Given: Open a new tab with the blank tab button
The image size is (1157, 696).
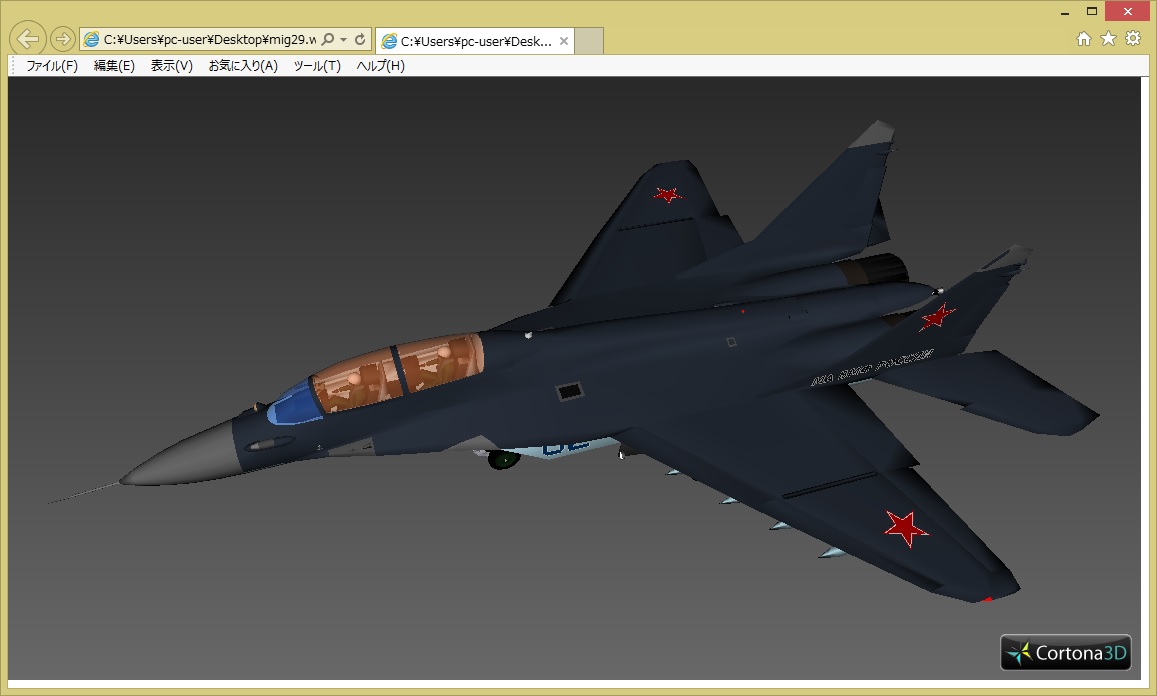Looking at the screenshot, I should [x=590, y=41].
